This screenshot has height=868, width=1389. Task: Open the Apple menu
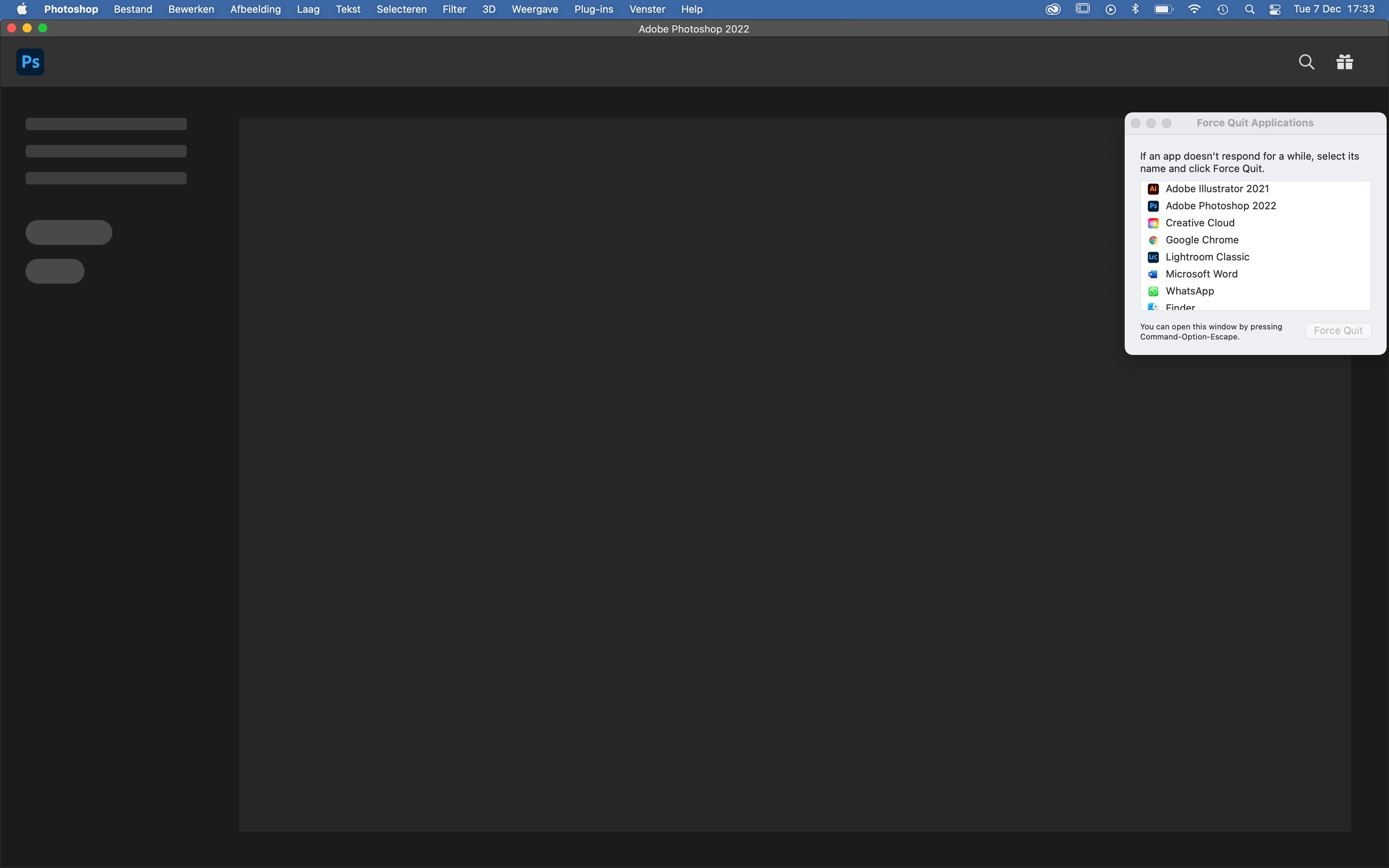coord(22,9)
